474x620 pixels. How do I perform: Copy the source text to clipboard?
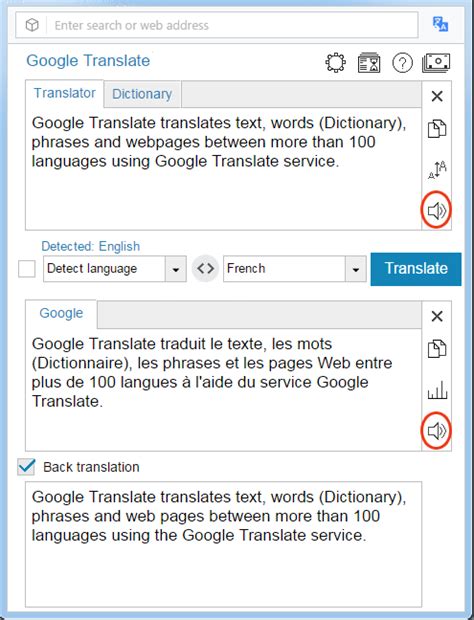coord(437,129)
